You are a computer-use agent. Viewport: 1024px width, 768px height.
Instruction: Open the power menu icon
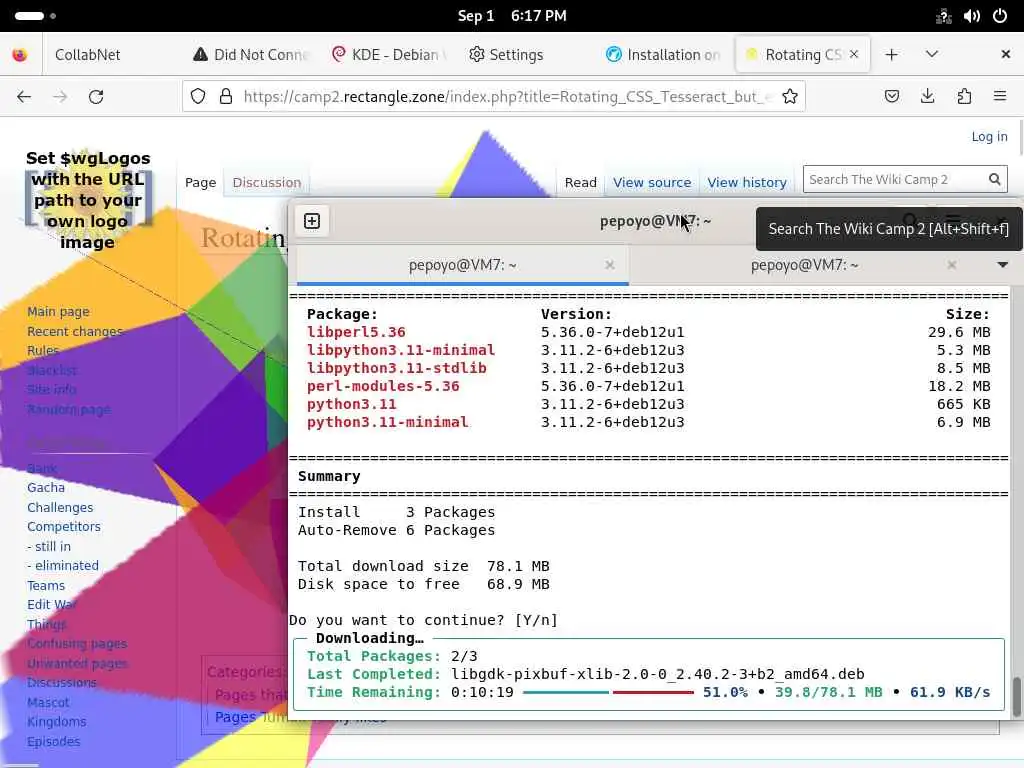coord(1000,16)
